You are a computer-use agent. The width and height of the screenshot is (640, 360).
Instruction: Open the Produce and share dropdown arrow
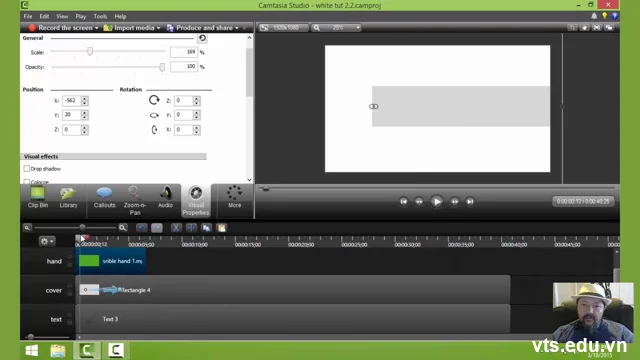237,28
